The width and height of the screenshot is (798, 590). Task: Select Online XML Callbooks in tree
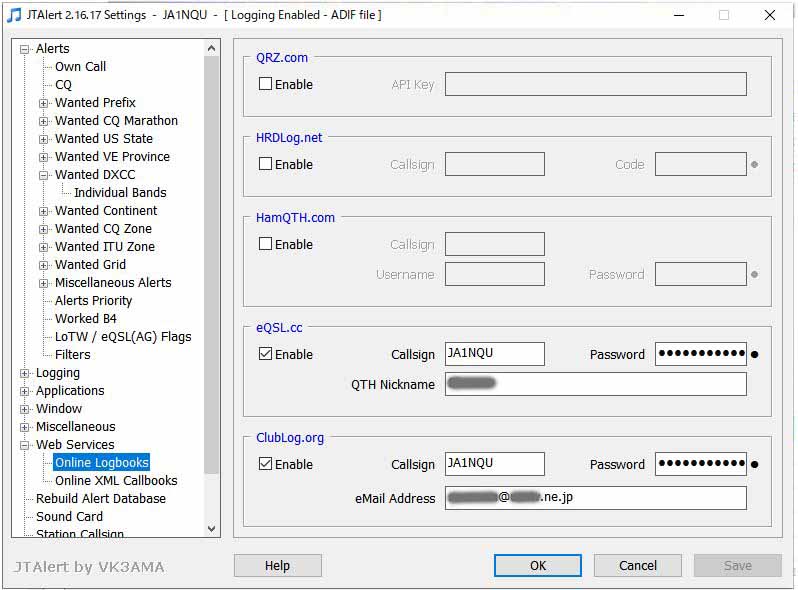point(116,480)
